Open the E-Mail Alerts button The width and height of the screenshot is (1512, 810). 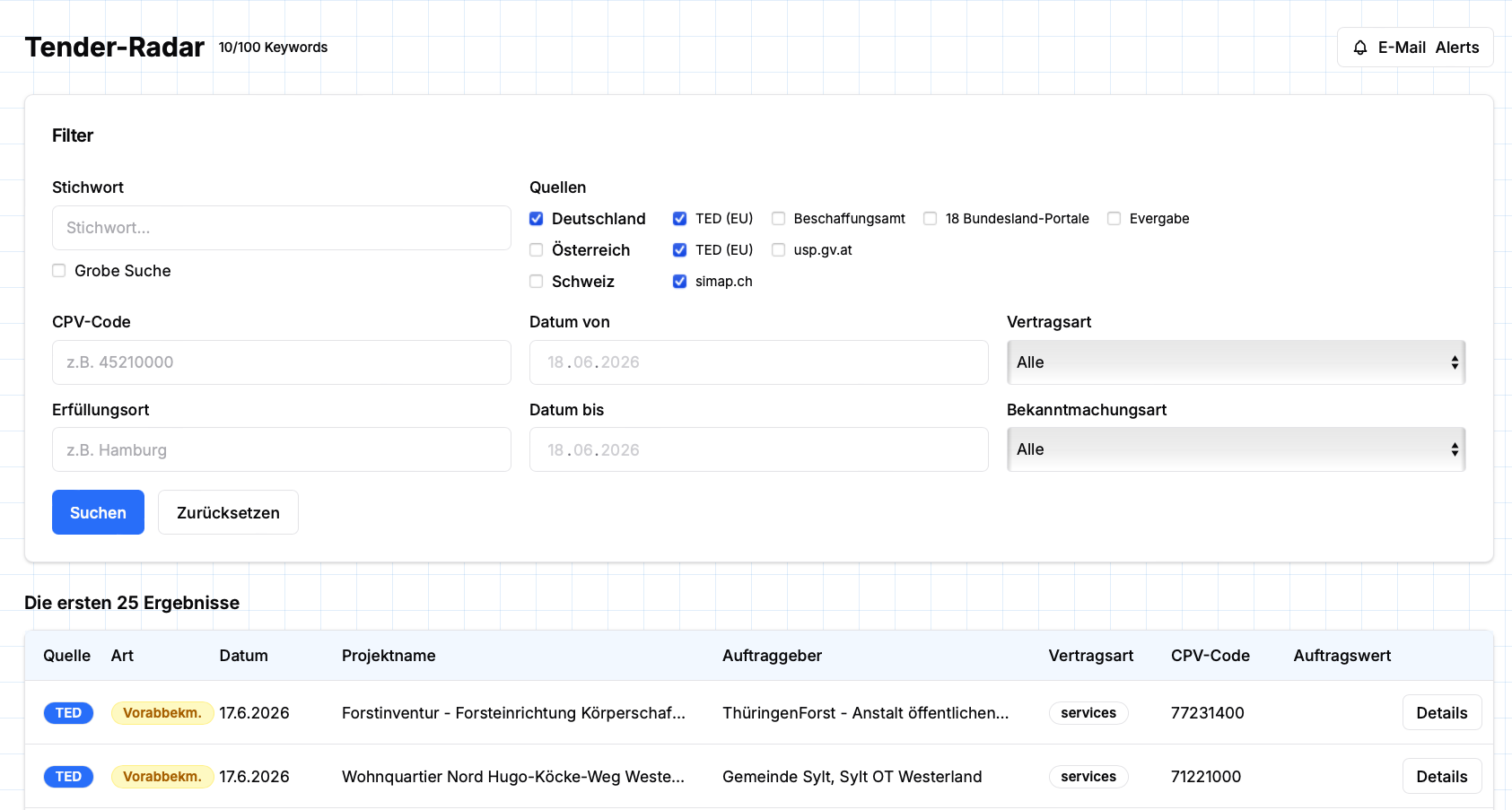click(1415, 48)
